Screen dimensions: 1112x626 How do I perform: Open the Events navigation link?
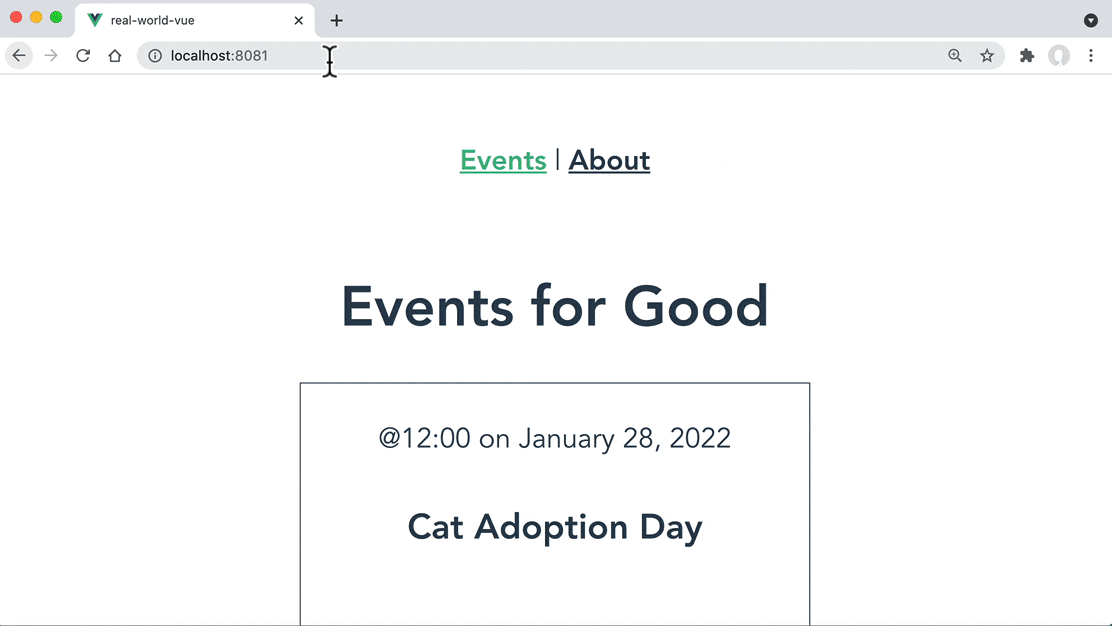click(x=504, y=160)
